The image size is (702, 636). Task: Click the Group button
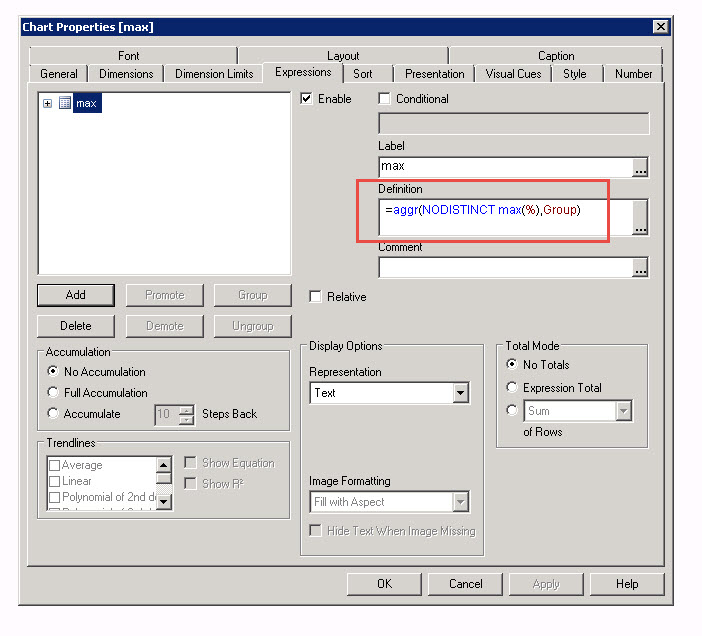(253, 295)
